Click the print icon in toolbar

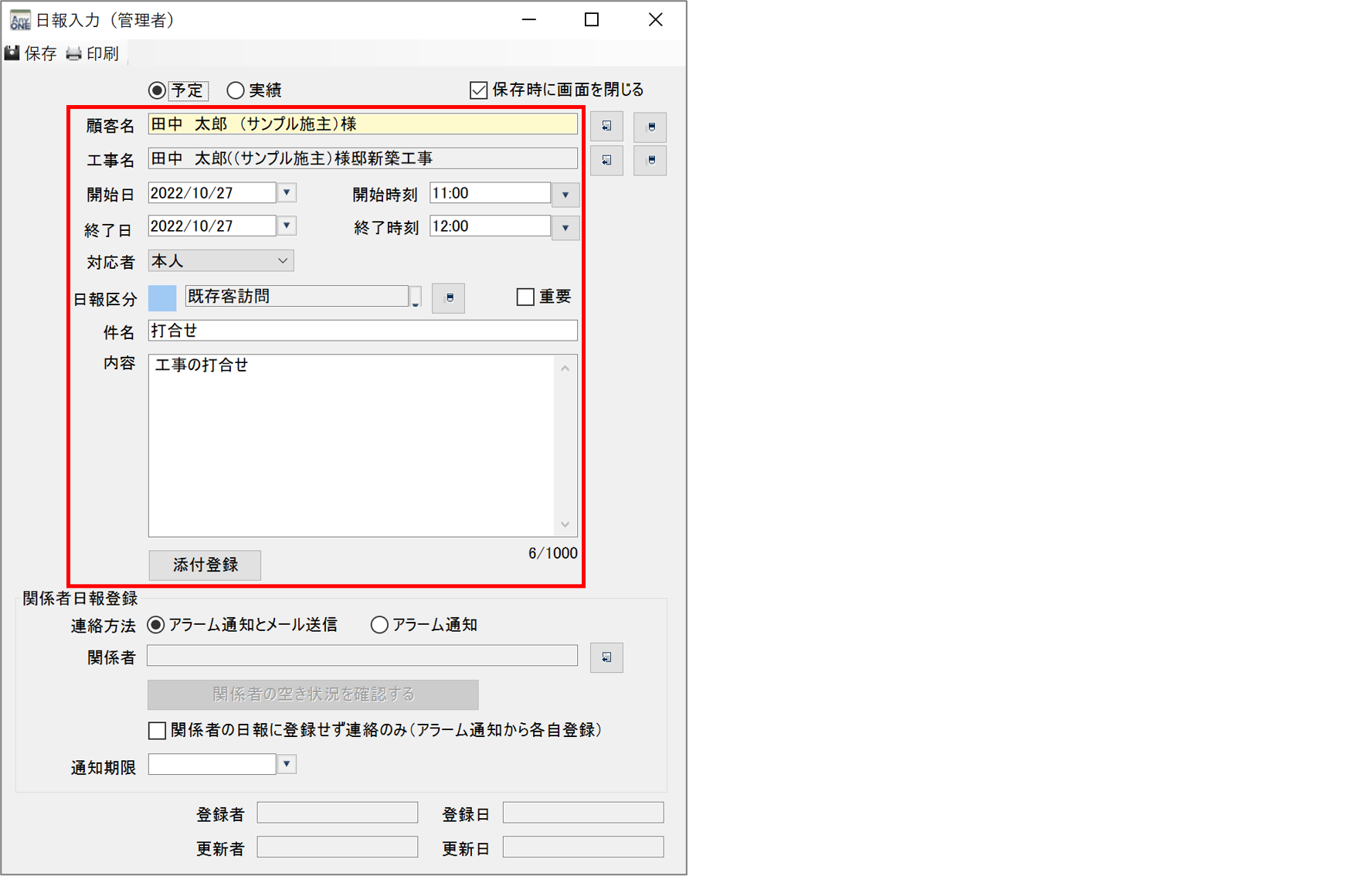[74, 53]
